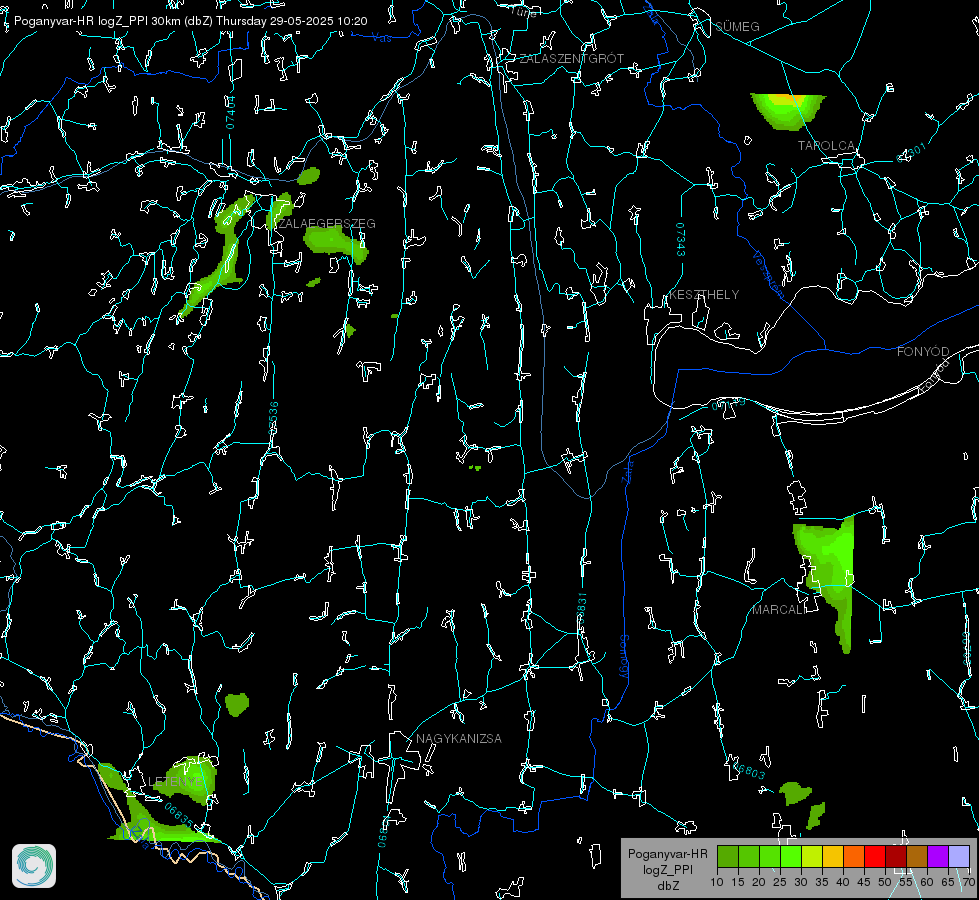Click the legend value 10 tick label
979x900 pixels.
[717, 883]
